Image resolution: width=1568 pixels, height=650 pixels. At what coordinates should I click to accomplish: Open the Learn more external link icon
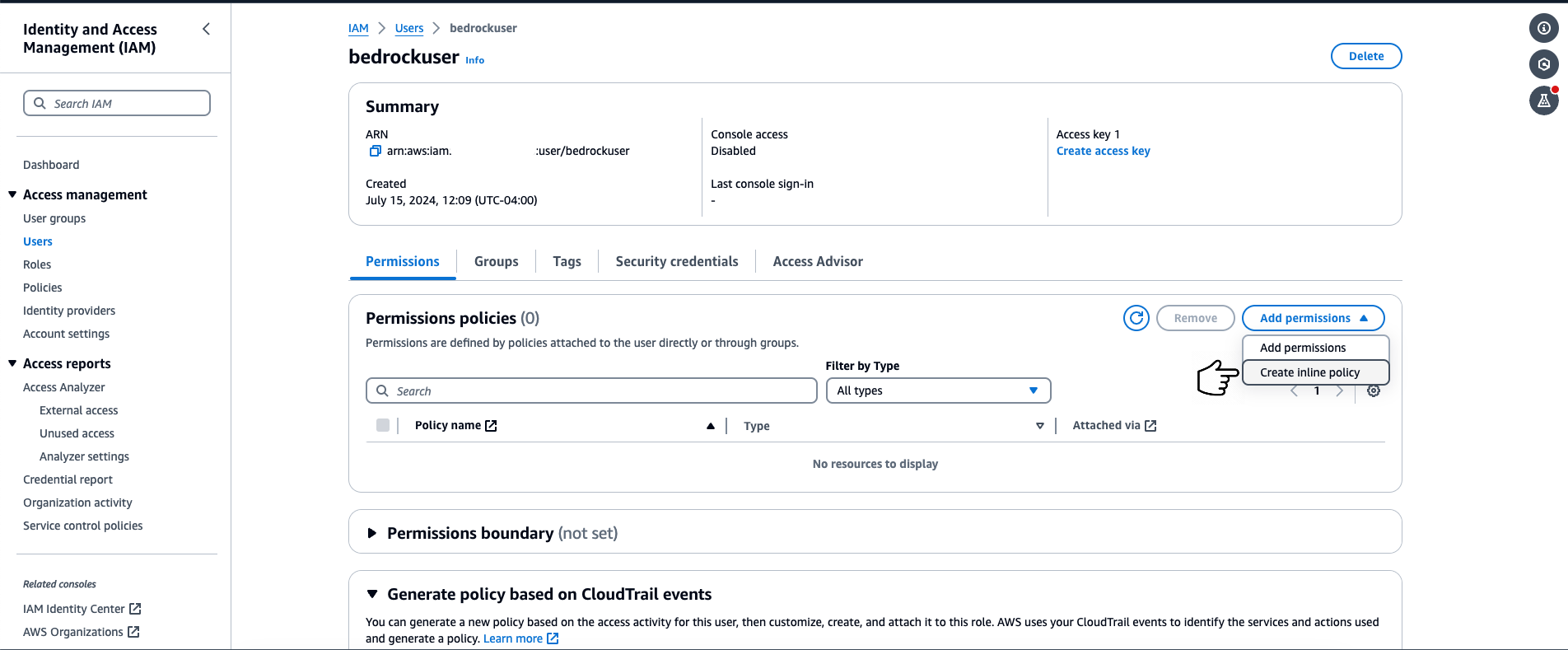[553, 638]
